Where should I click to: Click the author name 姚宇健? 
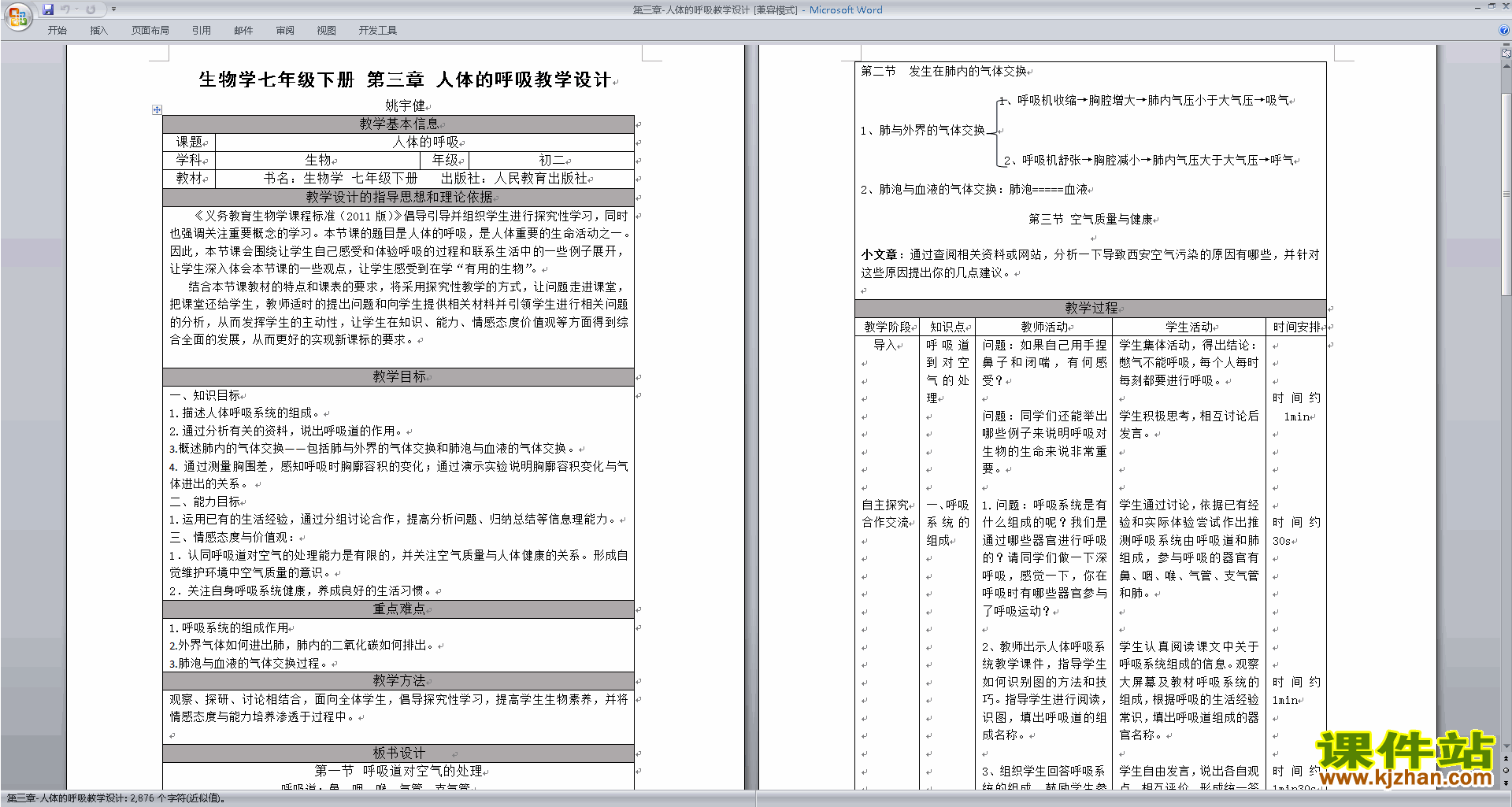click(405, 106)
